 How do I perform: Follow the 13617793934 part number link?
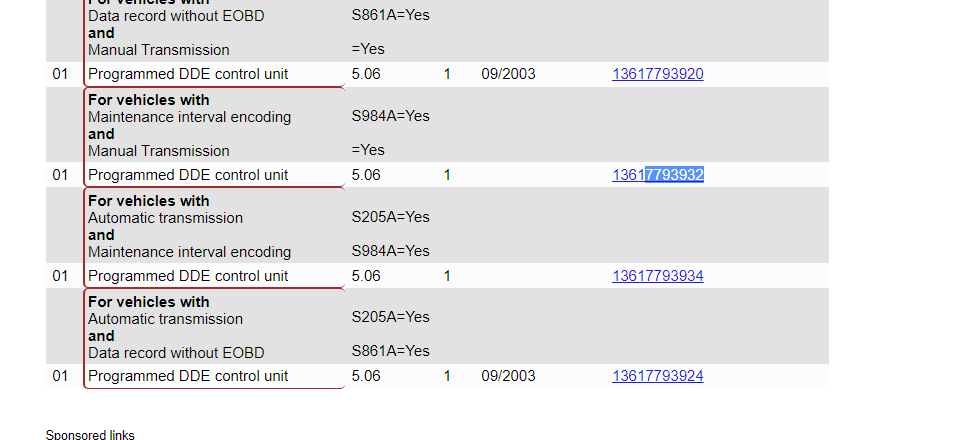tap(657, 276)
